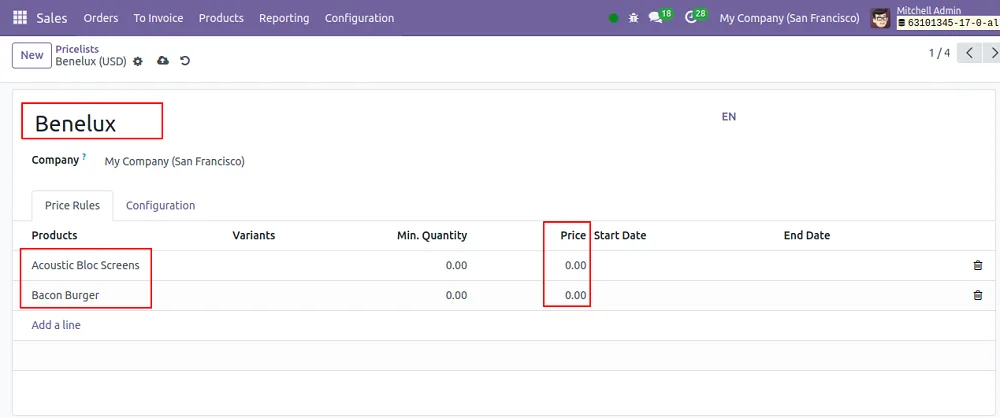Sort by the Start Date column header
Screen dimensions: 1000x418
[x=620, y=235]
